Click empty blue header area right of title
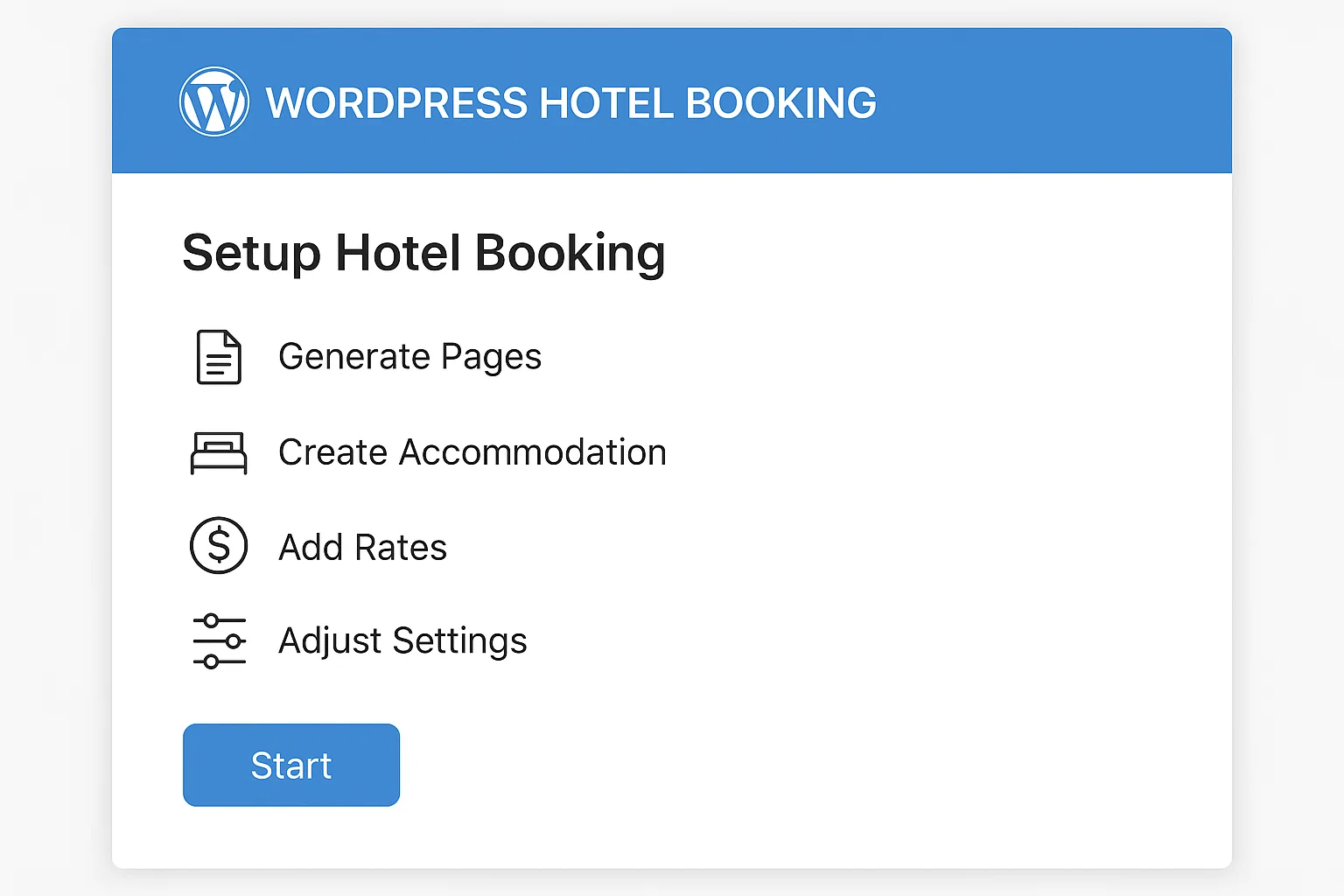1344x896 pixels. tap(1050, 101)
